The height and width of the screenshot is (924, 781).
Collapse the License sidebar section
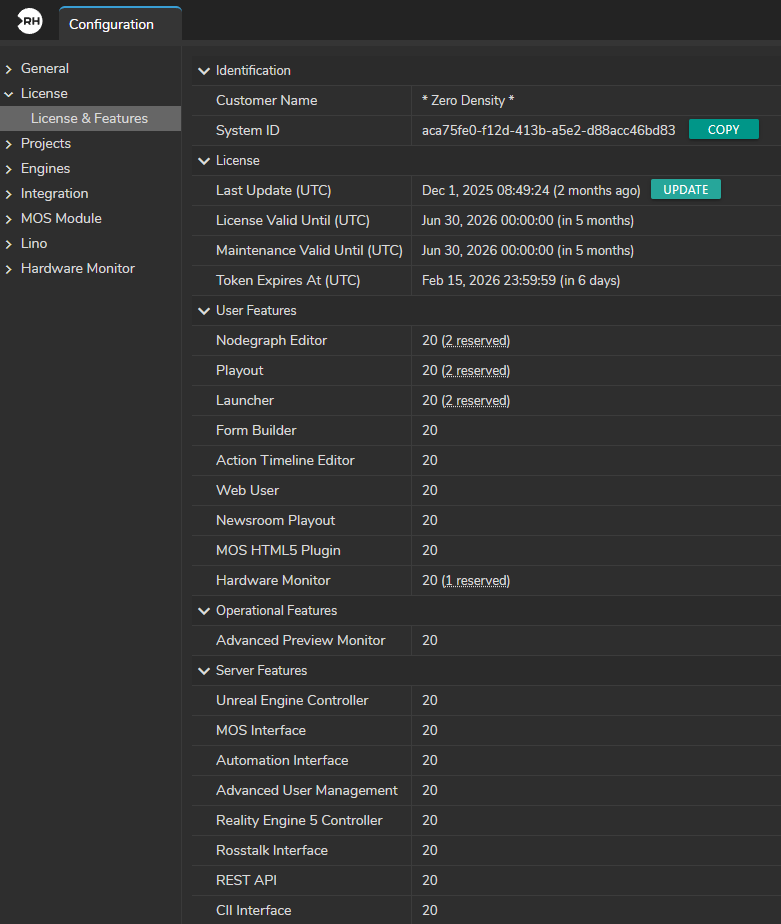(x=9, y=94)
